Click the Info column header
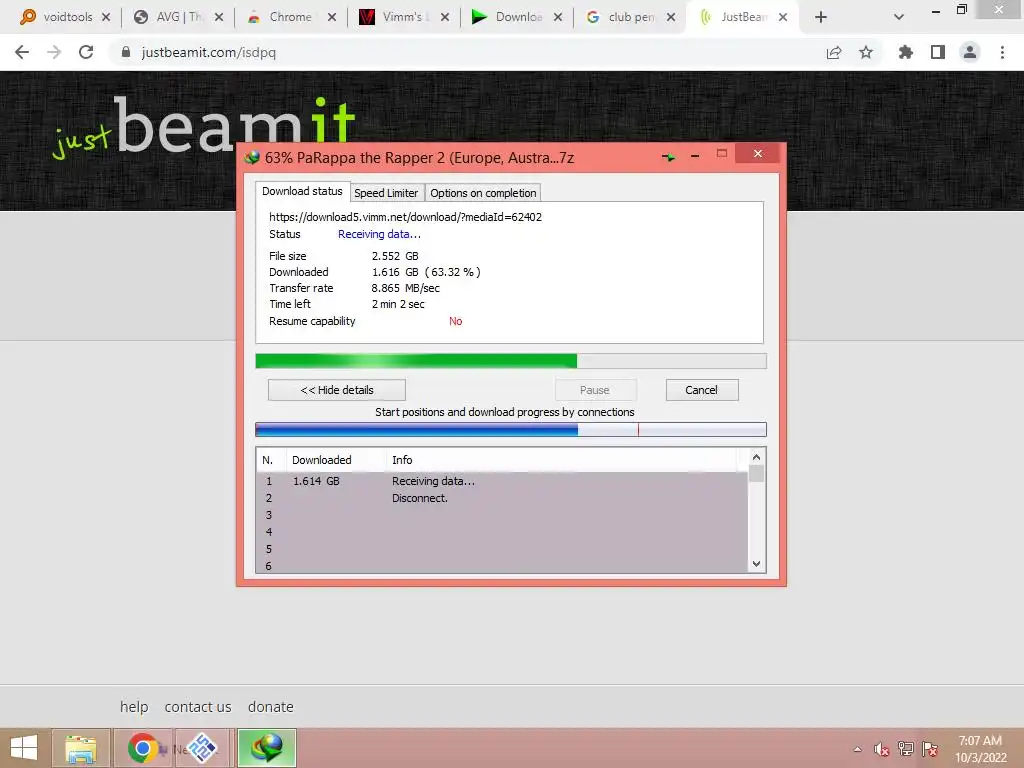Screen dimensions: 1024x768 [x=562, y=460]
